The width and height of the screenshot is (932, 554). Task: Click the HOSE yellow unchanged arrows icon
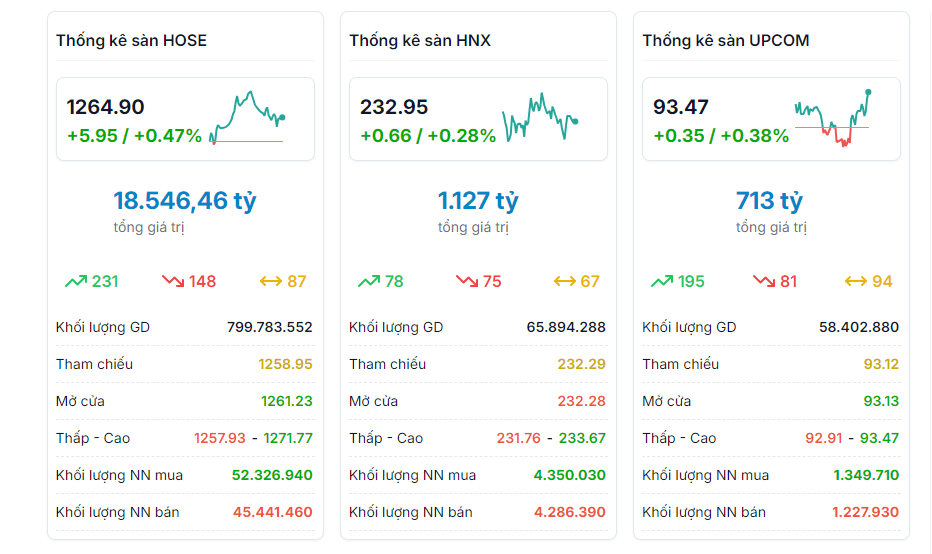tap(270, 282)
